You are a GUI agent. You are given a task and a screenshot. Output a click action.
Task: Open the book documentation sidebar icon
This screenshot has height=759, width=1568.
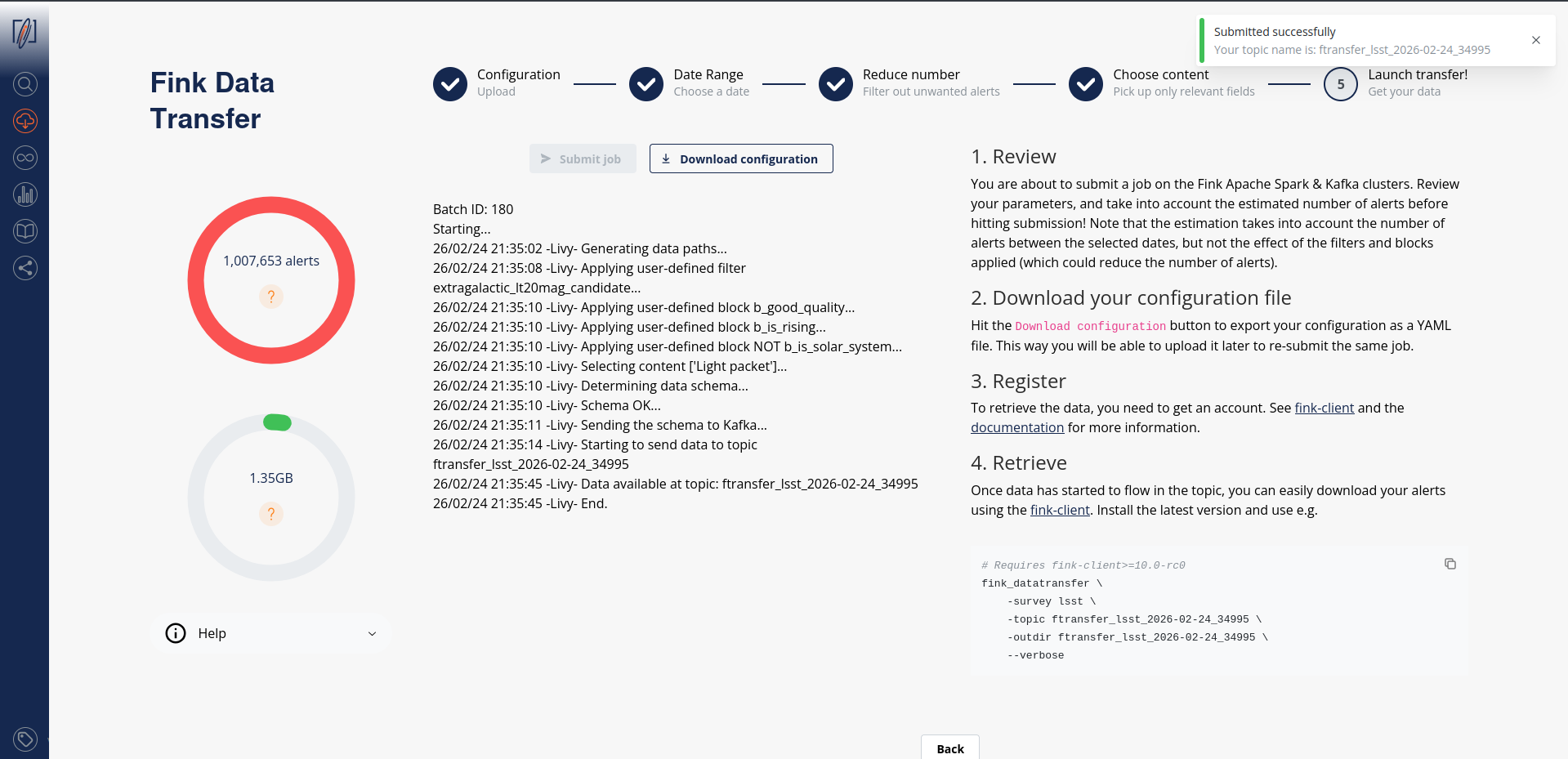click(25, 231)
